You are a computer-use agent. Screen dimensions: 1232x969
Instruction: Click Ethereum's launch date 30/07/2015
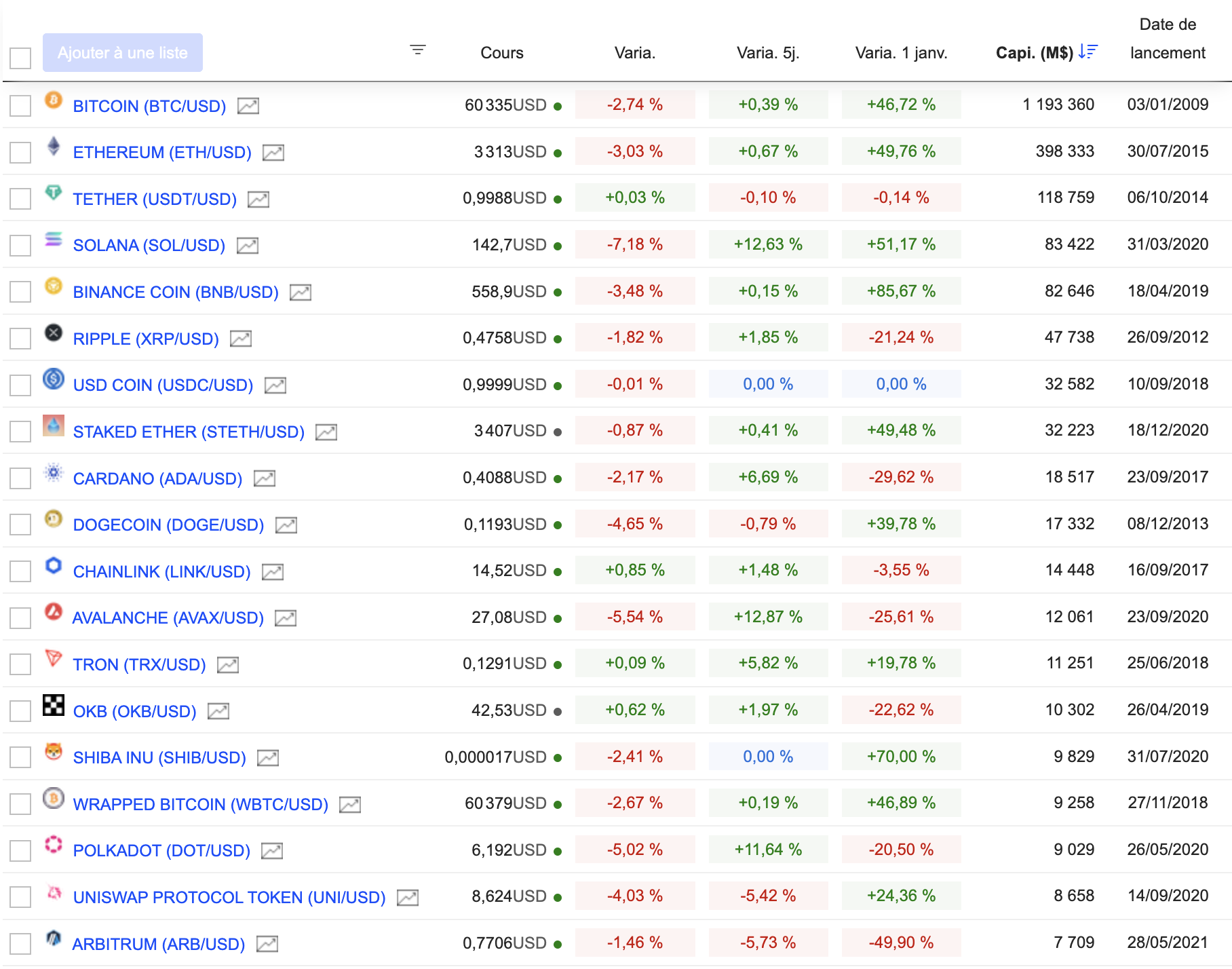click(x=1168, y=151)
